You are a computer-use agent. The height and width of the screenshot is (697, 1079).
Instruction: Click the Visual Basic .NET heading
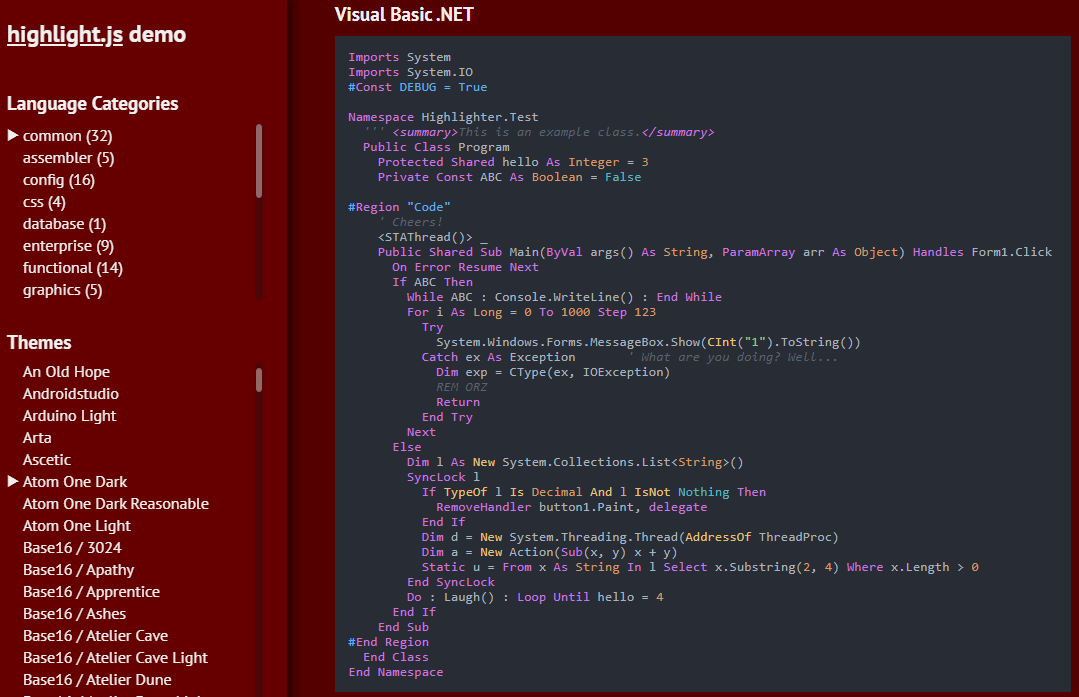pos(404,14)
